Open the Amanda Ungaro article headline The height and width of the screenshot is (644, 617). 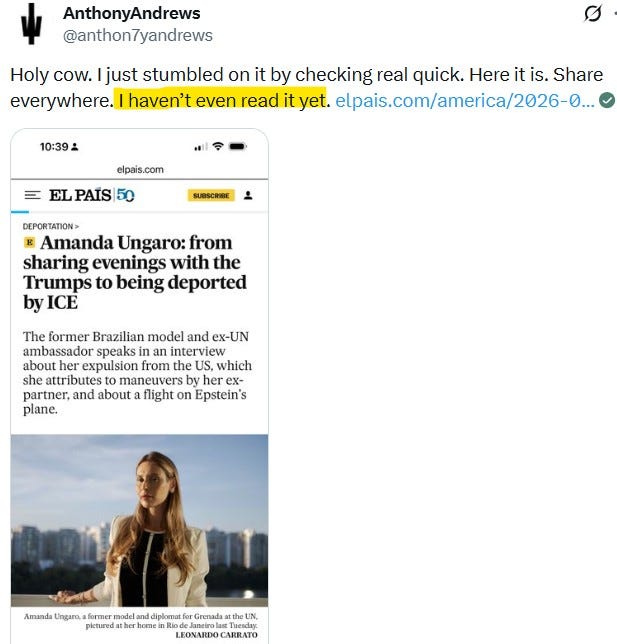coord(135,272)
